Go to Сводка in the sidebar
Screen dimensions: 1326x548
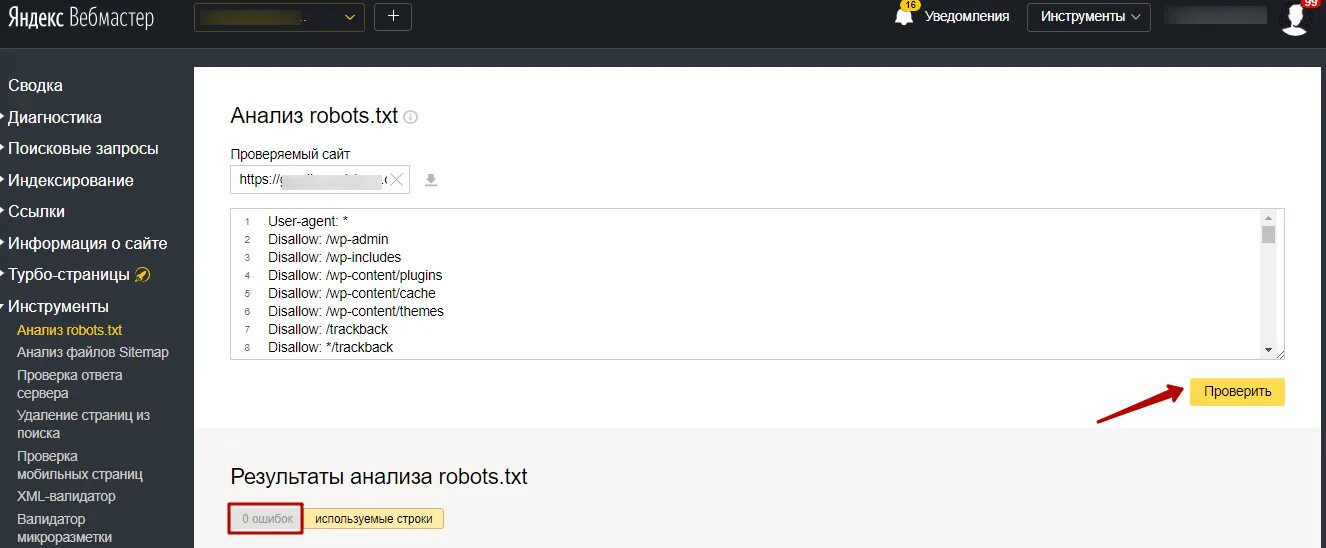click(x=35, y=86)
